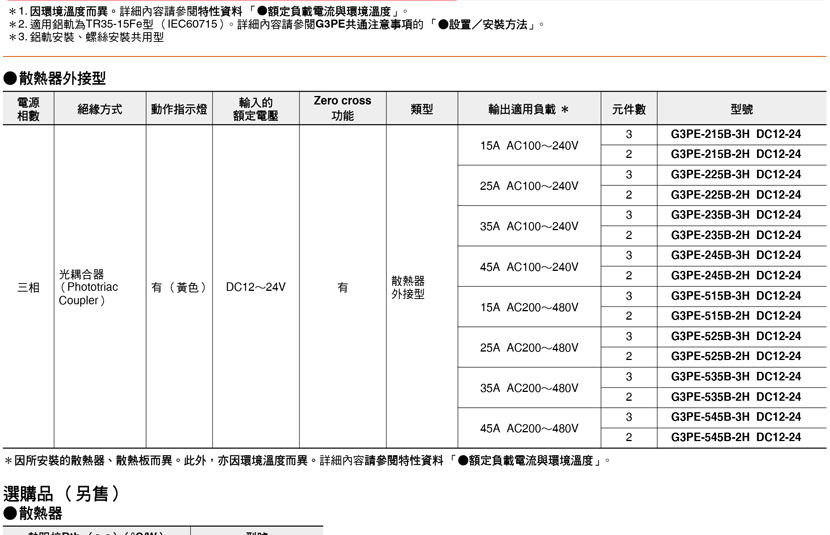Click model G3PE-525B-3H DC12-24
830x535 pixels.
click(x=736, y=336)
